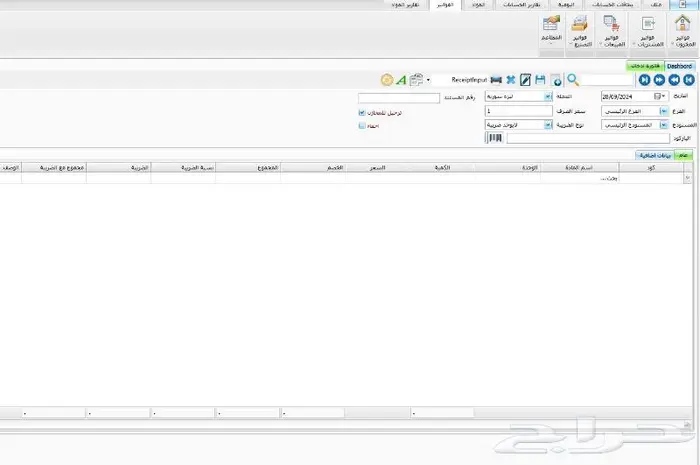Click the magnifier search icon
The height and width of the screenshot is (465, 700).
point(573,79)
